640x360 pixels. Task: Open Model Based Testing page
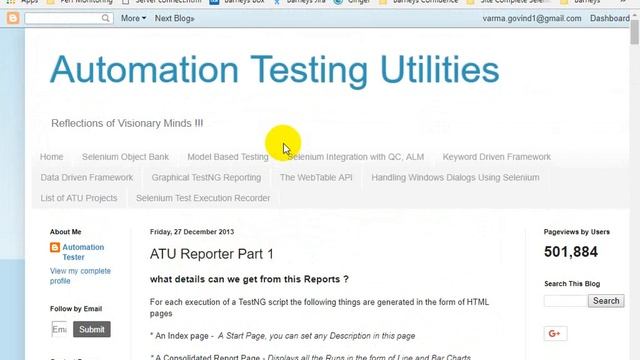coord(228,157)
